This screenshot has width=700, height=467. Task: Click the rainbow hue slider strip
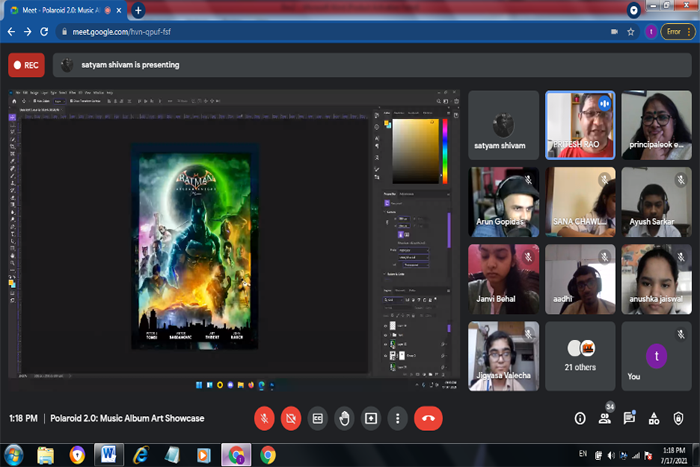(445, 151)
